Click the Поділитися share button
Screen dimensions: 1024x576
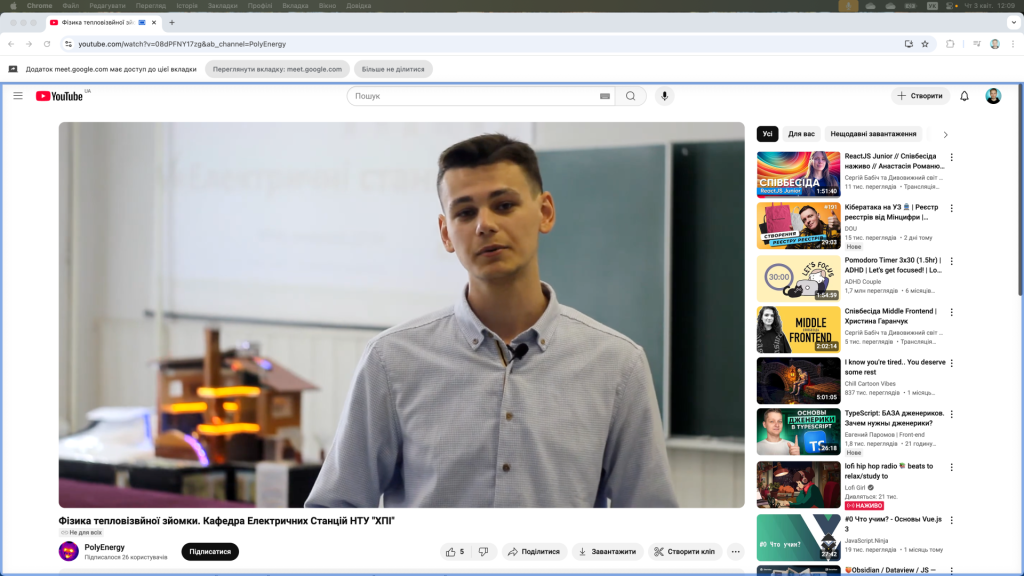click(534, 552)
